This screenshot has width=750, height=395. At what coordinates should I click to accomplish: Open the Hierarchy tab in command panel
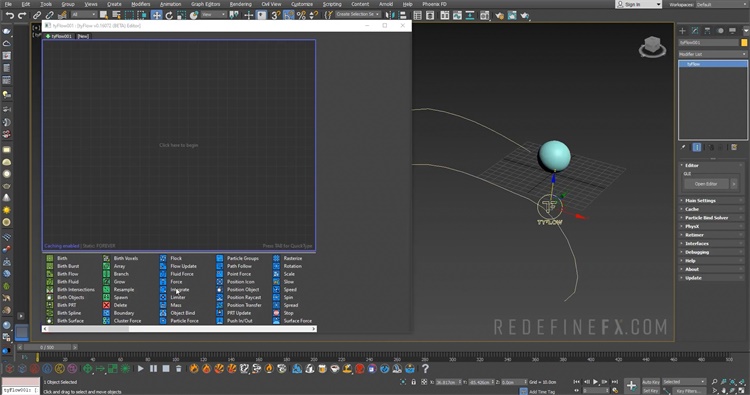pos(707,31)
